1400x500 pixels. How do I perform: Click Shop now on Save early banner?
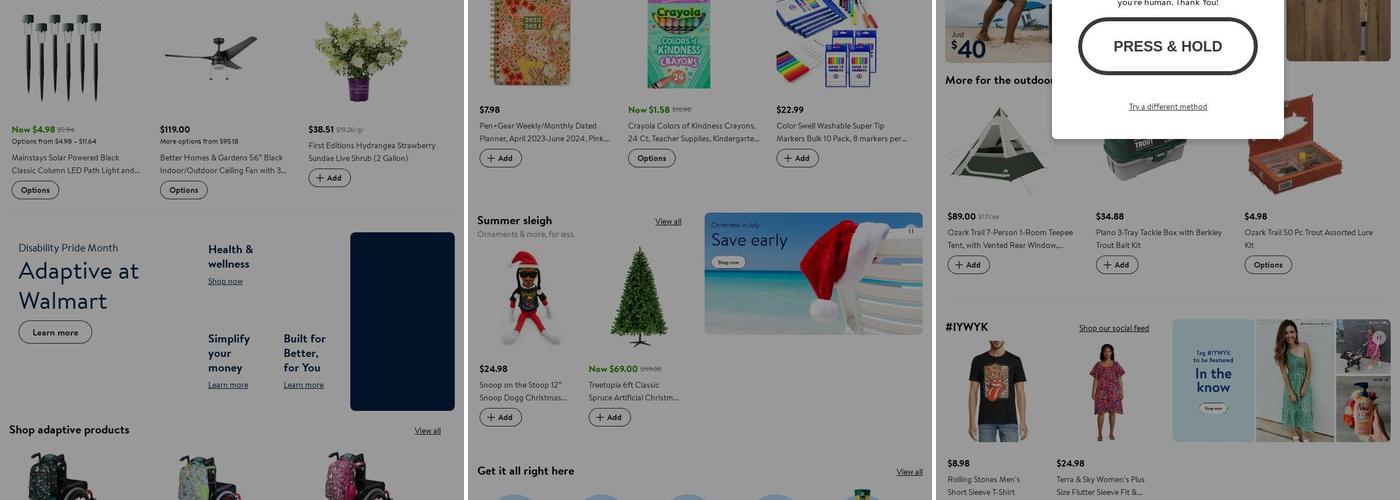[x=728, y=262]
